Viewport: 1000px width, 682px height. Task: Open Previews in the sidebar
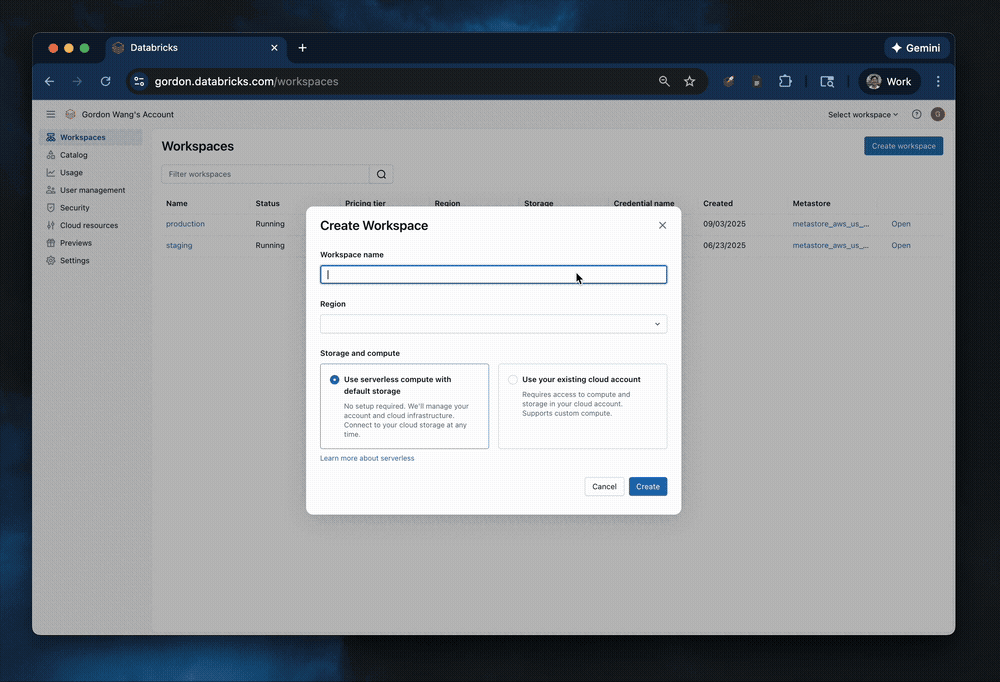click(x=91, y=242)
